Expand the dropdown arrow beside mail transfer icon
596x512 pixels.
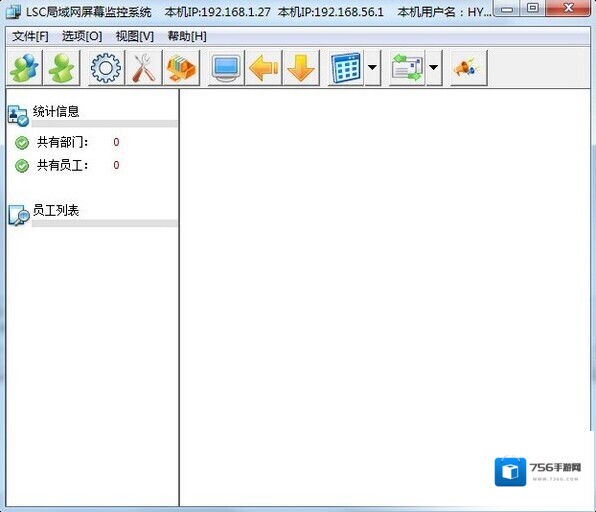[434, 68]
